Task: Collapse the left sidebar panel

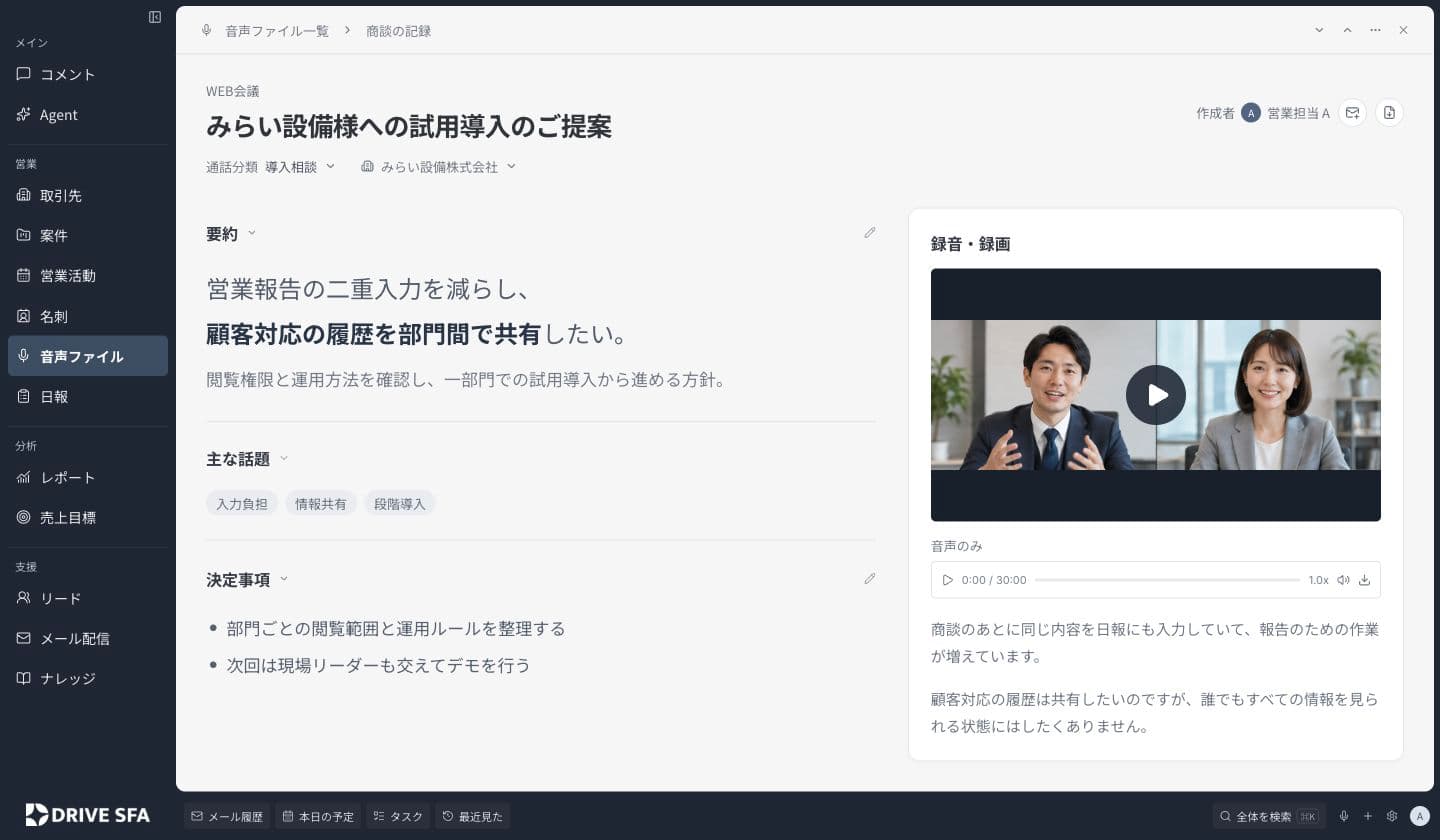Action: (155, 17)
